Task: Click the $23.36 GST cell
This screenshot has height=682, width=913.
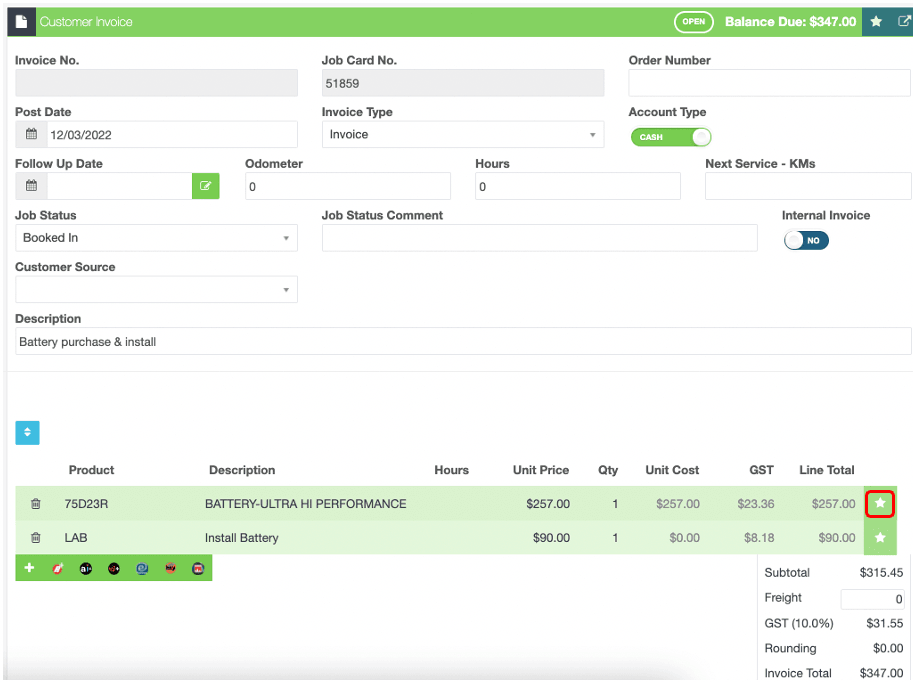Action: (756, 504)
